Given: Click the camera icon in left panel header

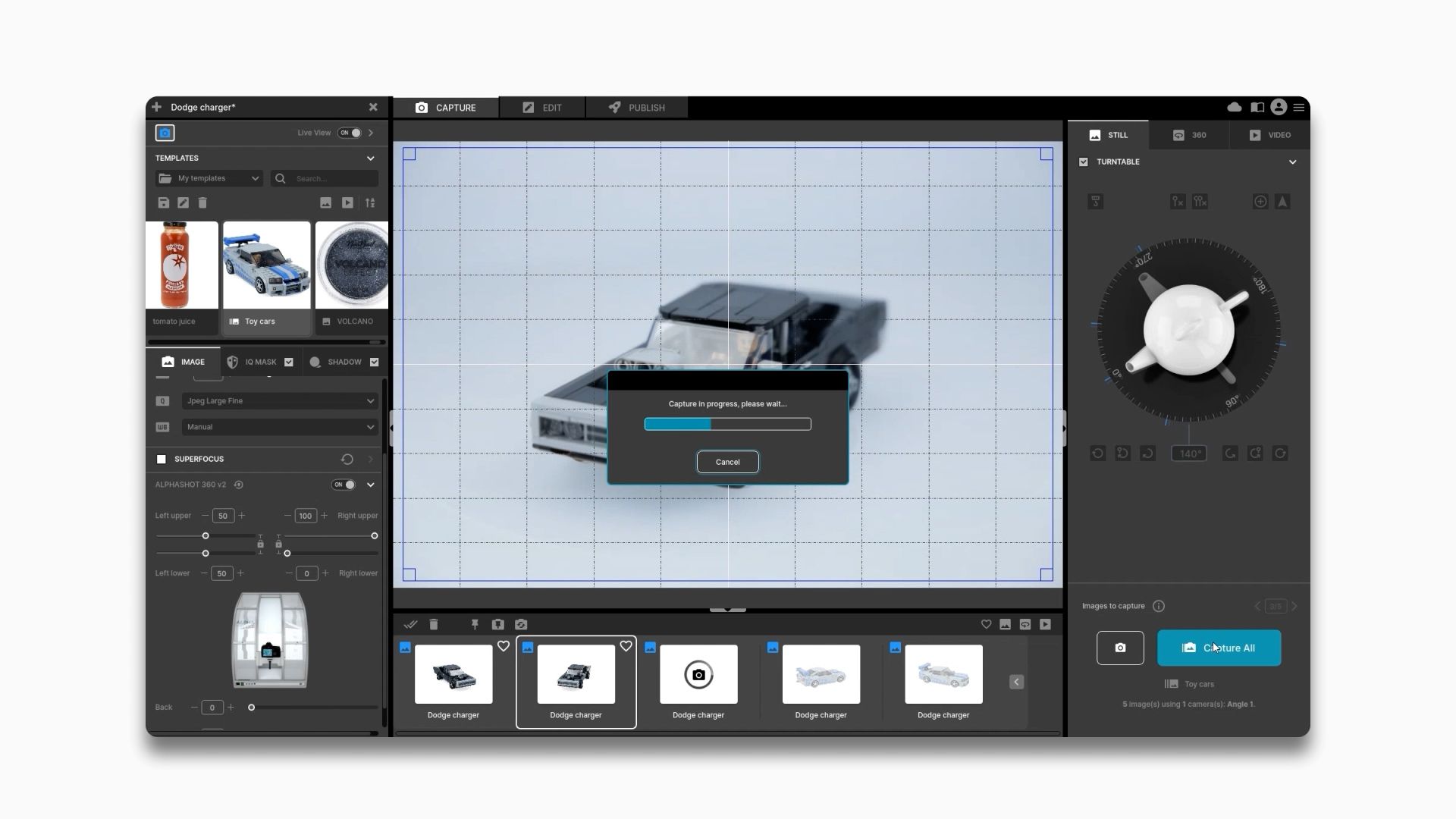Looking at the screenshot, I should point(165,133).
